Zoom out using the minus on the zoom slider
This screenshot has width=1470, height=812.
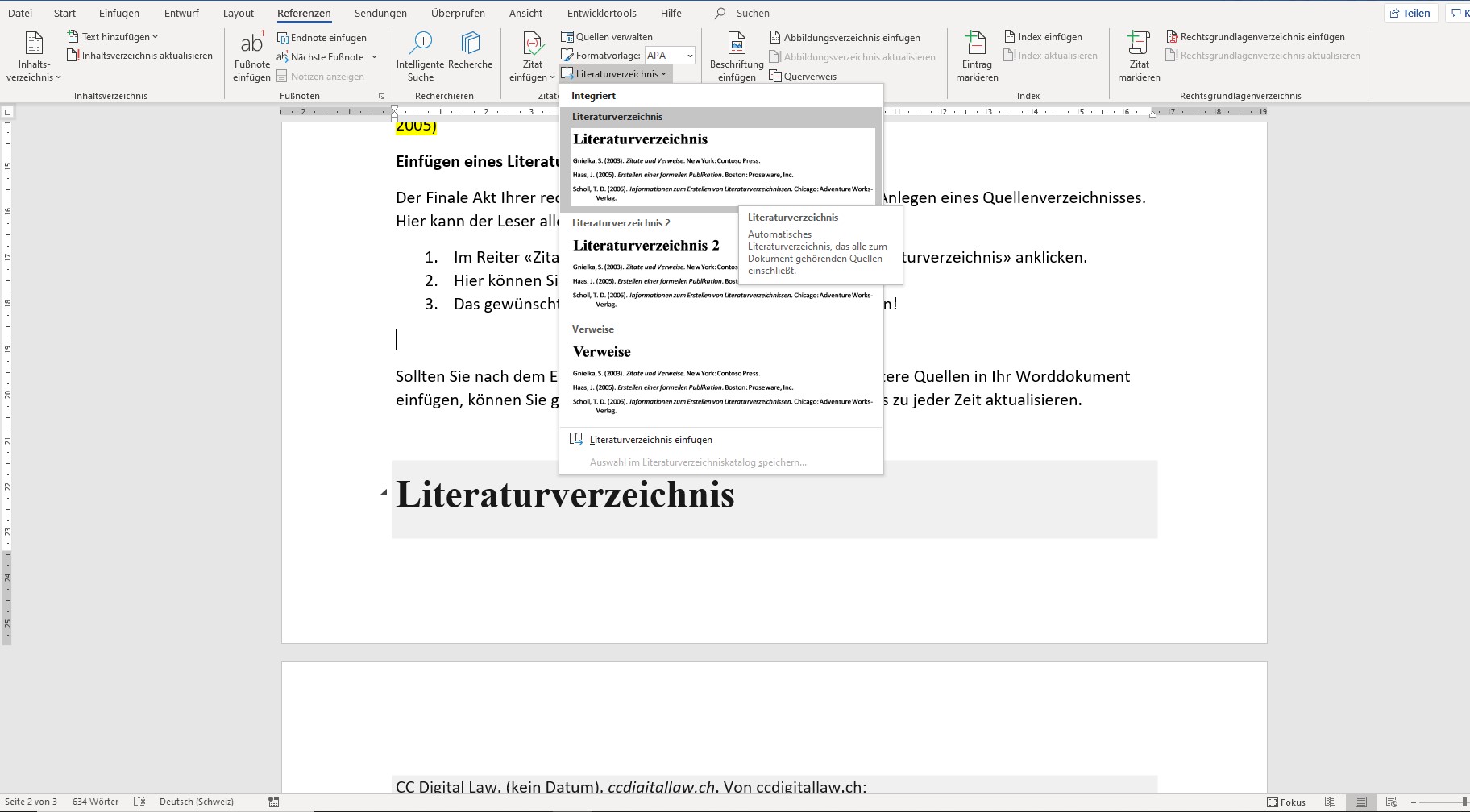(x=1413, y=802)
